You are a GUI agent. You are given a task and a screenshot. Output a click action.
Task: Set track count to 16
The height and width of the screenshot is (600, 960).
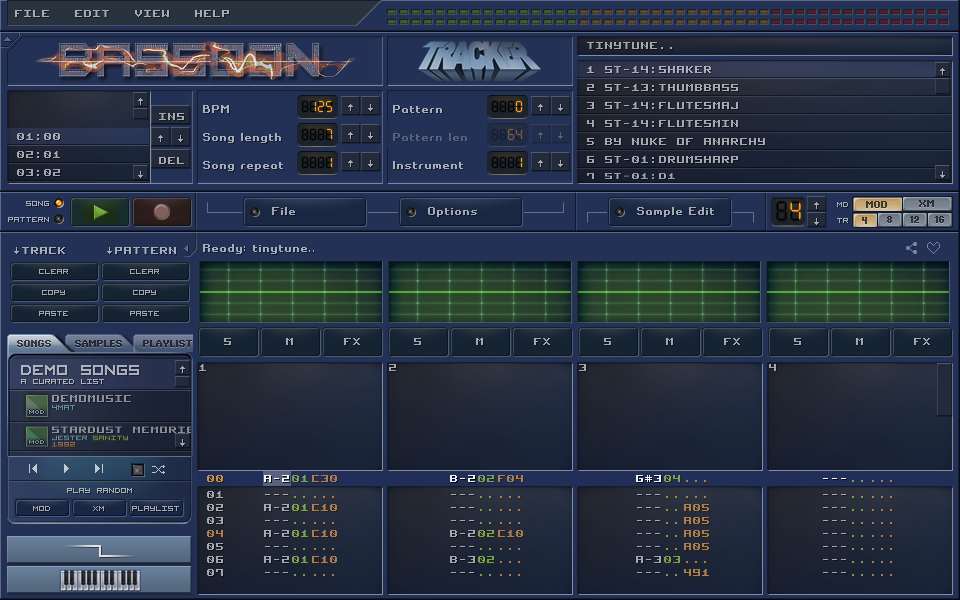939,220
